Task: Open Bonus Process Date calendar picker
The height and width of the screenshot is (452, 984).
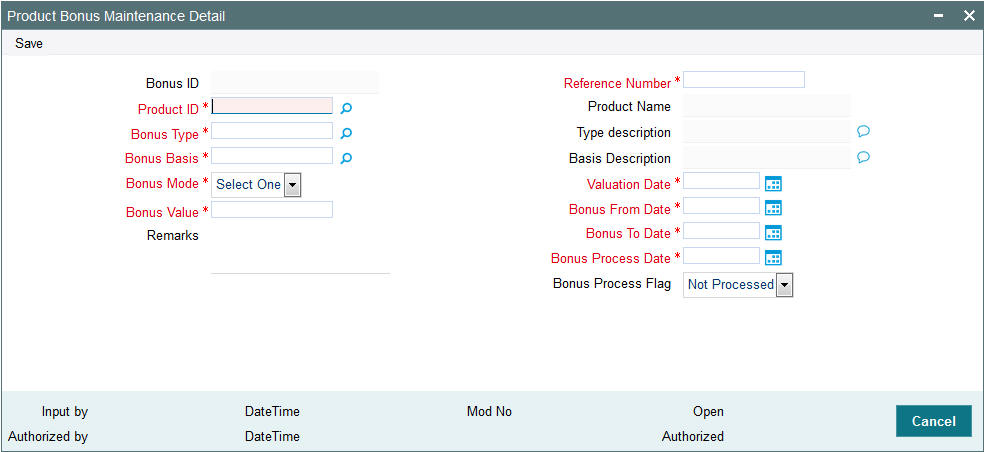Action: (x=773, y=257)
